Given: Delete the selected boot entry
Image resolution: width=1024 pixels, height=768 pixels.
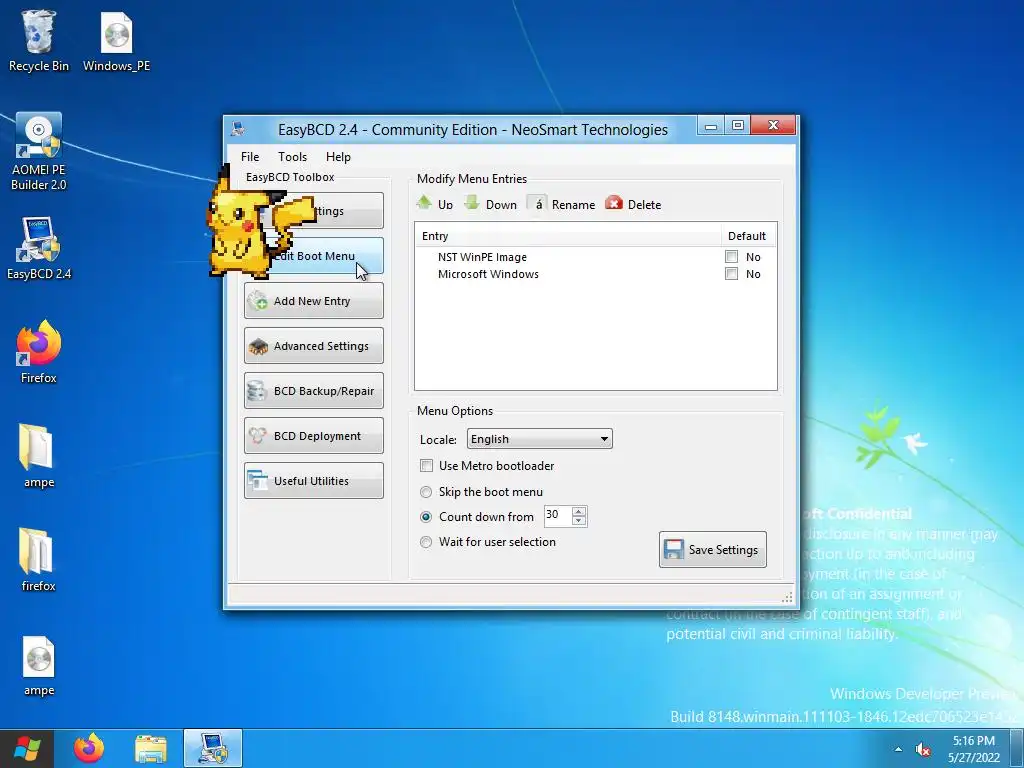Looking at the screenshot, I should point(633,204).
